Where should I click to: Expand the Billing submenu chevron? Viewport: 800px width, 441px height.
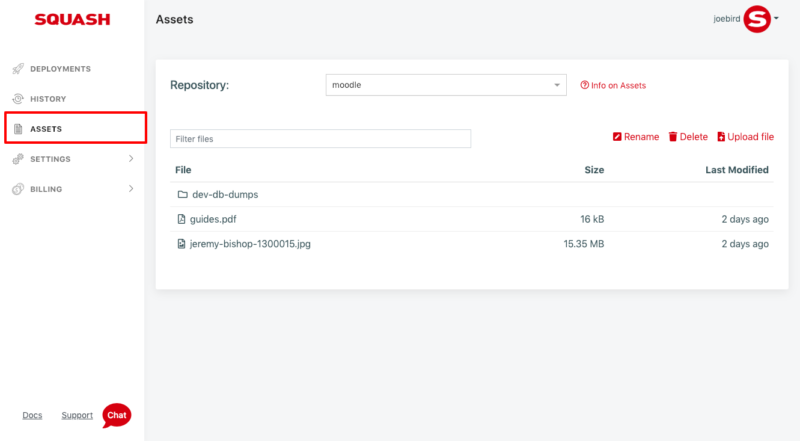(131, 189)
